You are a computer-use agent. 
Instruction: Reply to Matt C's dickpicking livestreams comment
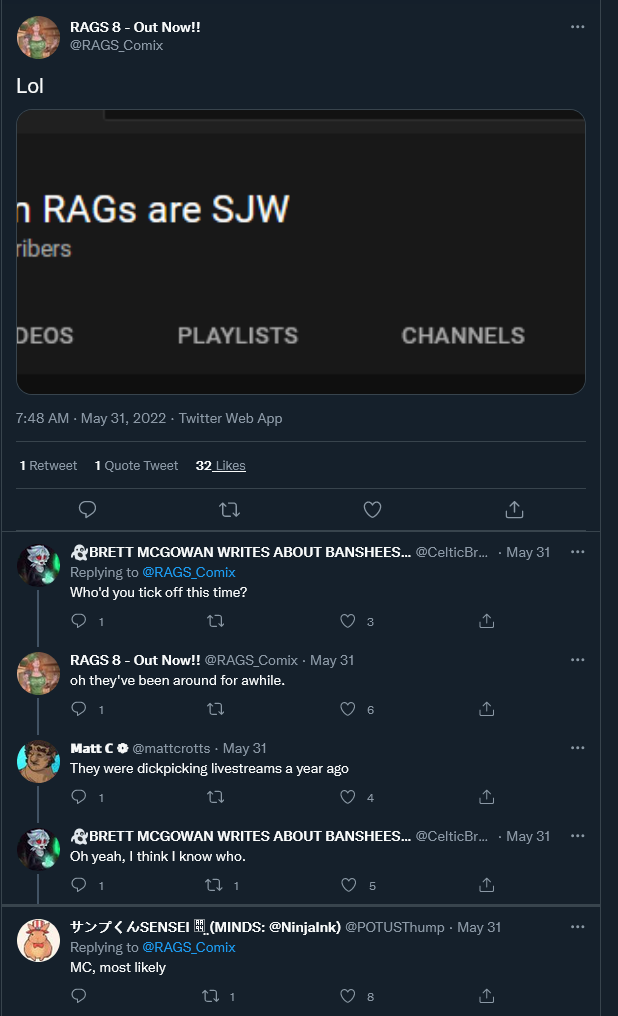78,796
